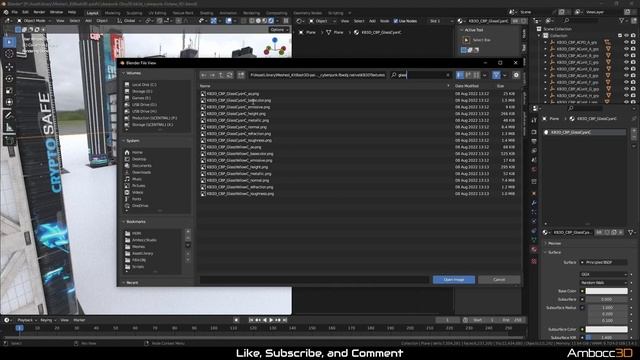
Task: Select the Annotate tool in the viewport toolbar
Action: tap(9, 116)
